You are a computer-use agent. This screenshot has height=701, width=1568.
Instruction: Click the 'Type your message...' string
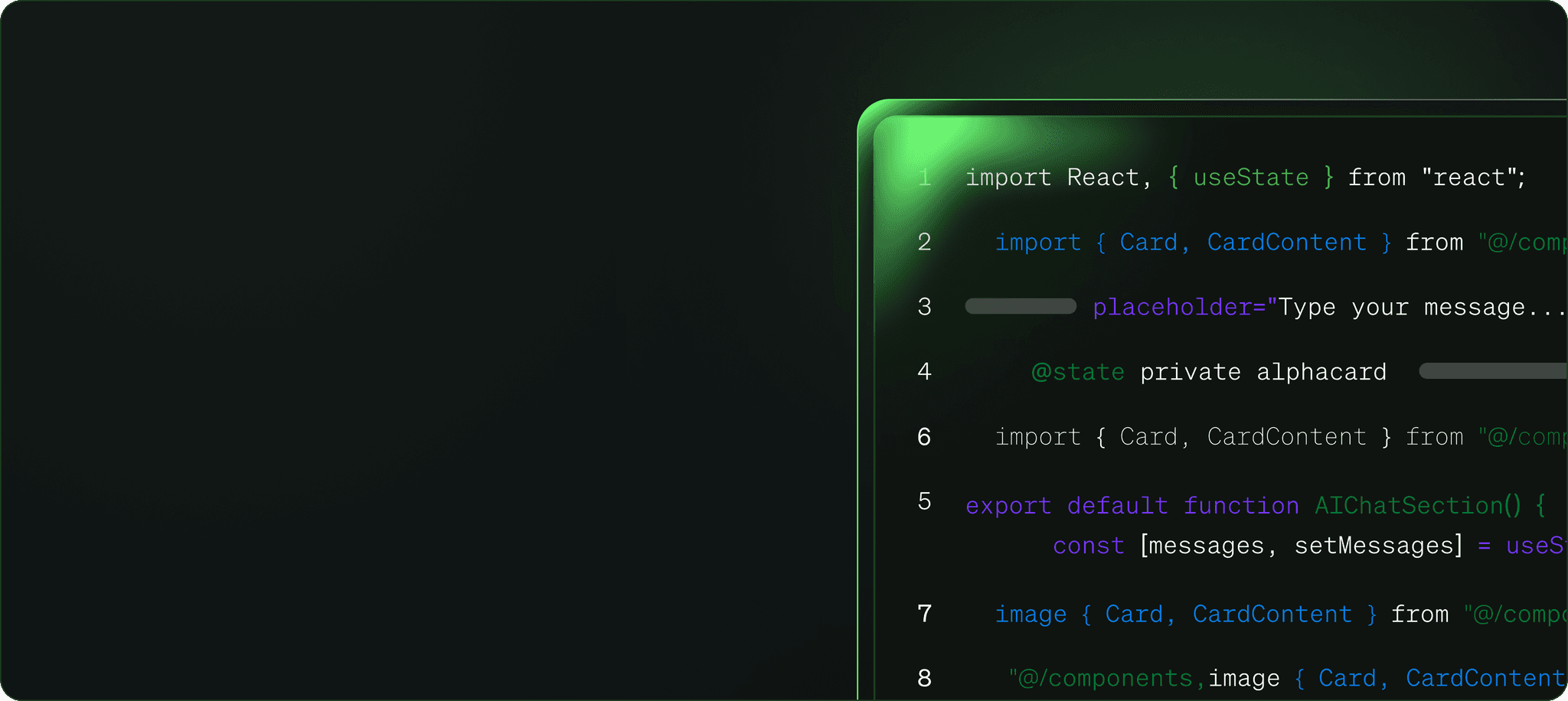point(1422,308)
